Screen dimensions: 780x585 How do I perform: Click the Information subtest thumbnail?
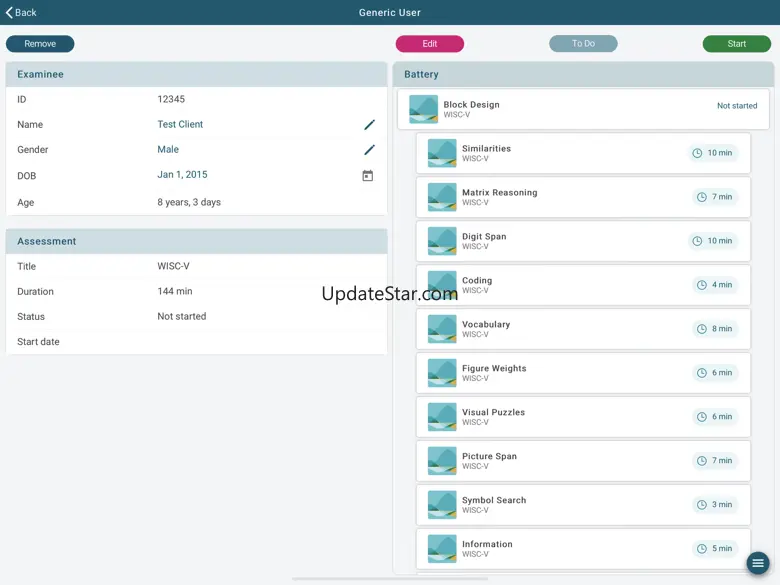pos(442,549)
